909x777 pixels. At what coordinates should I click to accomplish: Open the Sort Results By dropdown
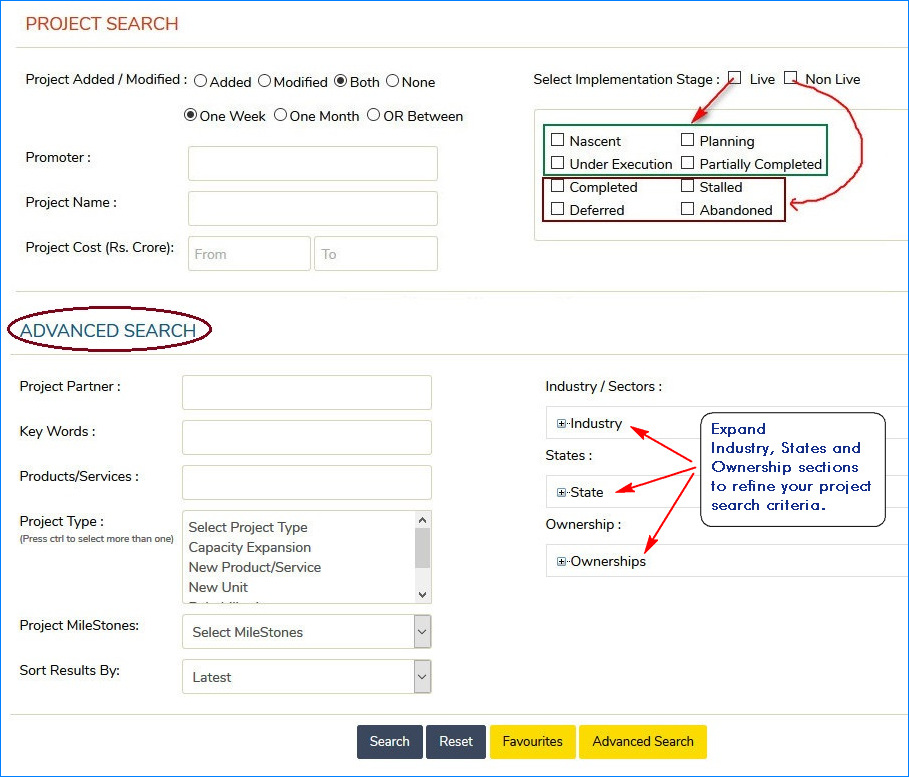pyautogui.click(x=306, y=677)
